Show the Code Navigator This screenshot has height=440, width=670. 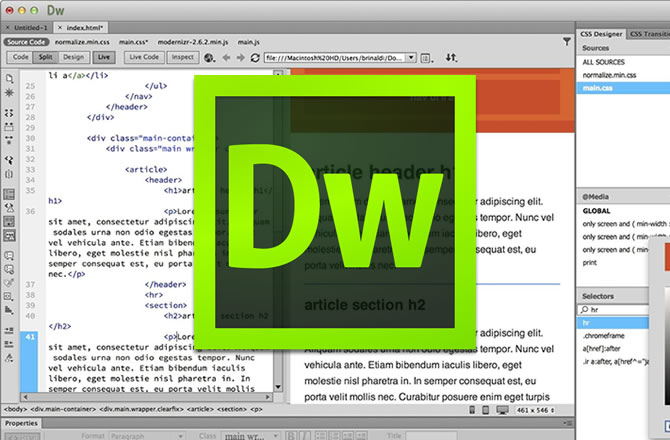point(9,93)
